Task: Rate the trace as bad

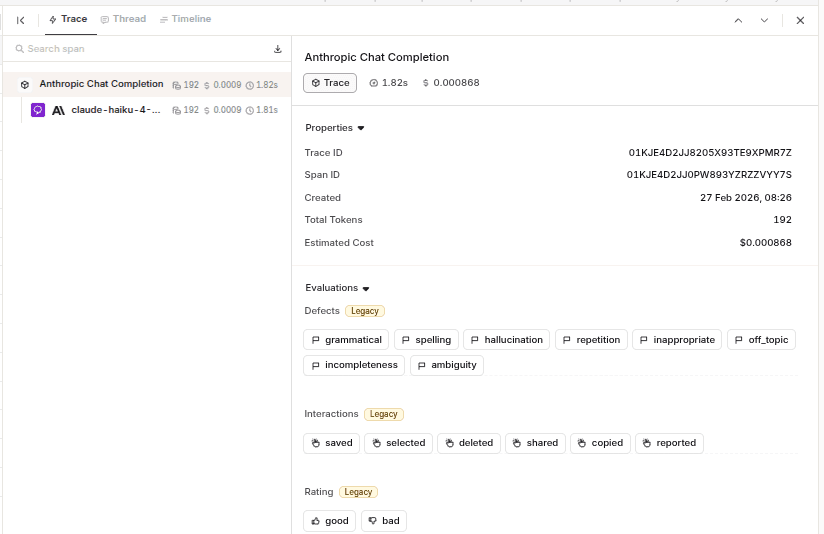Action: click(x=384, y=521)
